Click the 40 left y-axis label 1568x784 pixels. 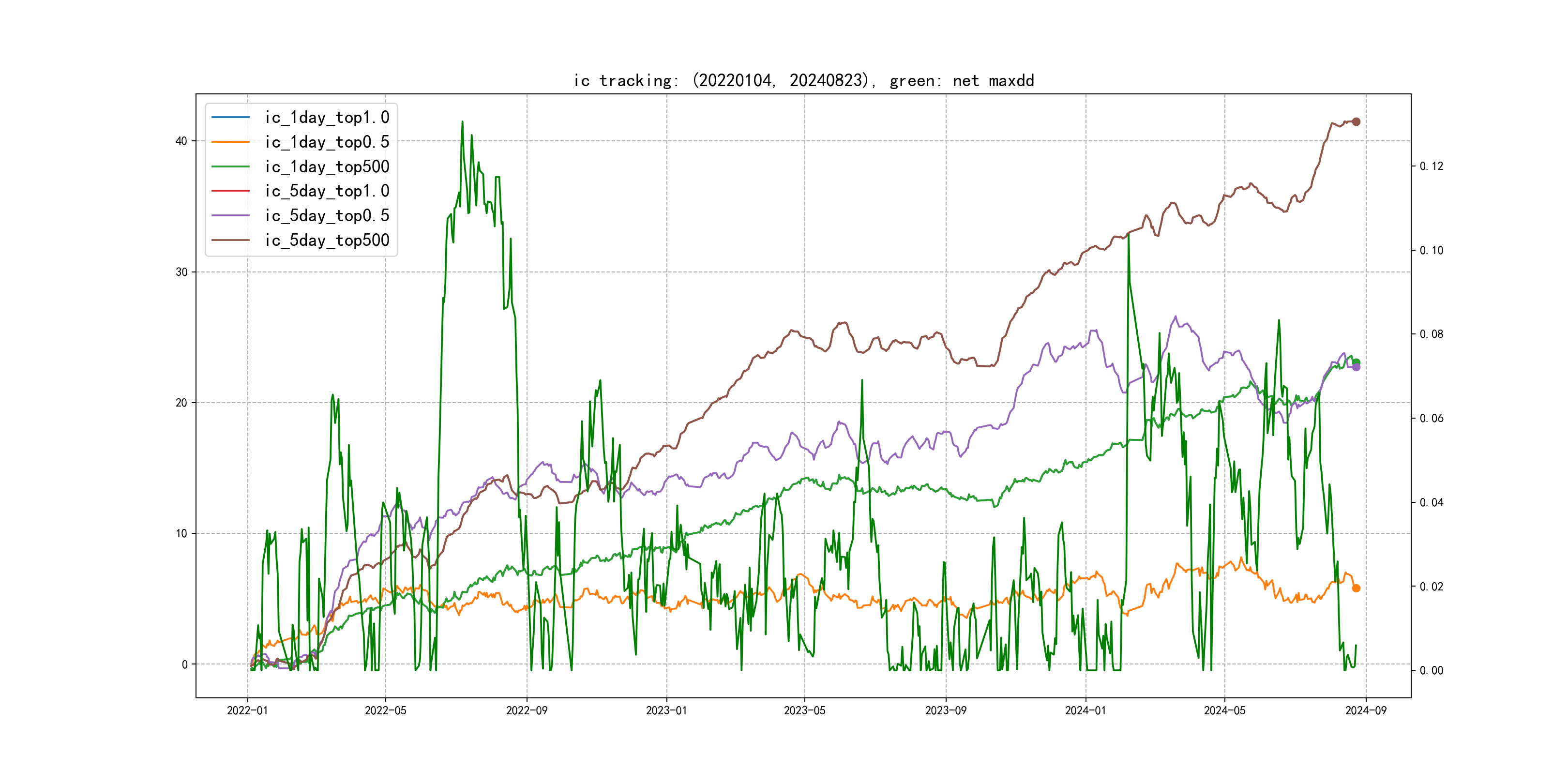point(181,141)
